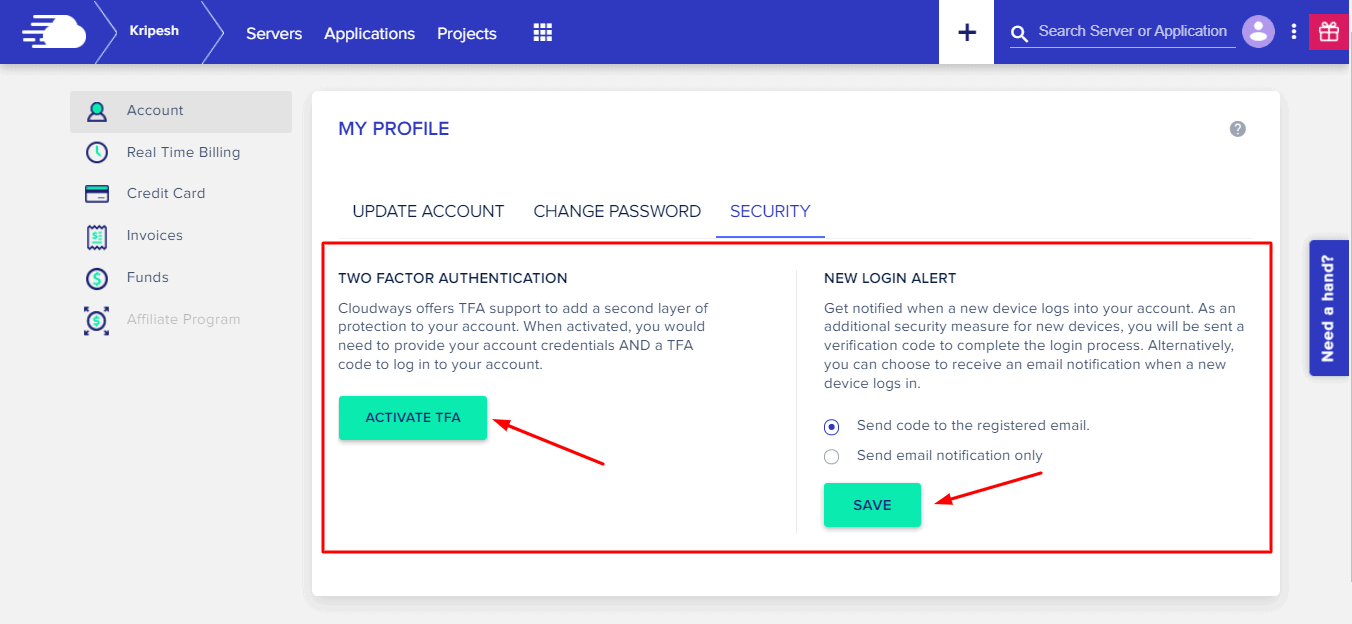Open the apps grid icon

[x=542, y=33]
